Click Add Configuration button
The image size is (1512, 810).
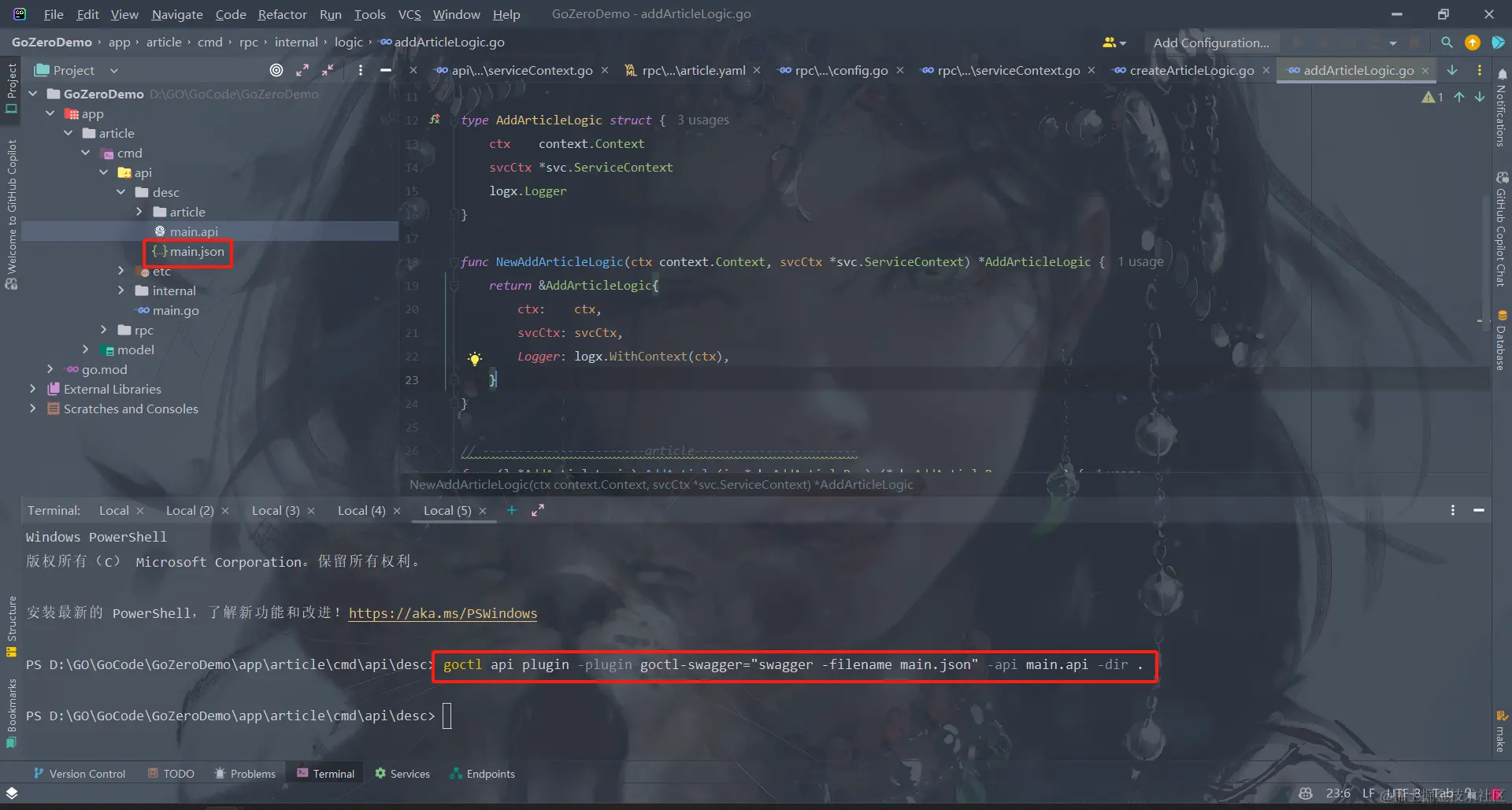(1211, 43)
